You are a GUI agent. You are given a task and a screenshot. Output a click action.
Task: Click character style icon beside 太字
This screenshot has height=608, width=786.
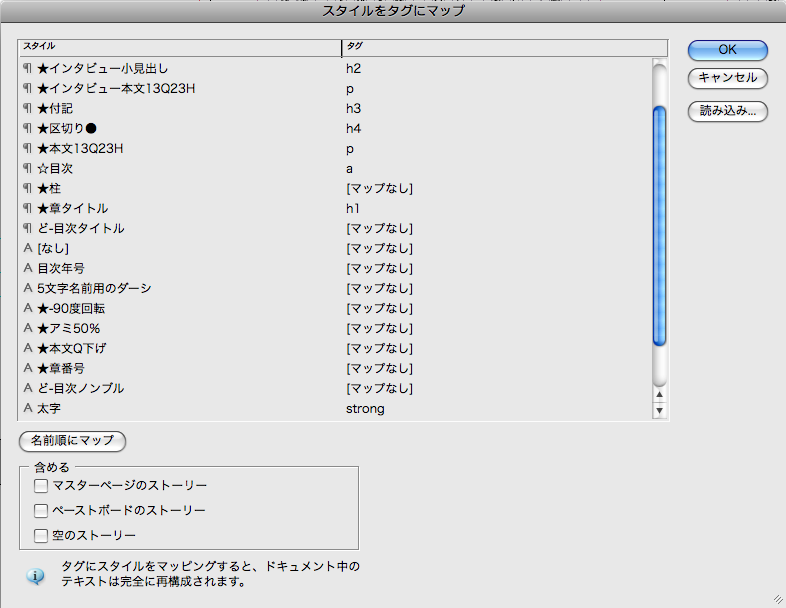[28, 408]
